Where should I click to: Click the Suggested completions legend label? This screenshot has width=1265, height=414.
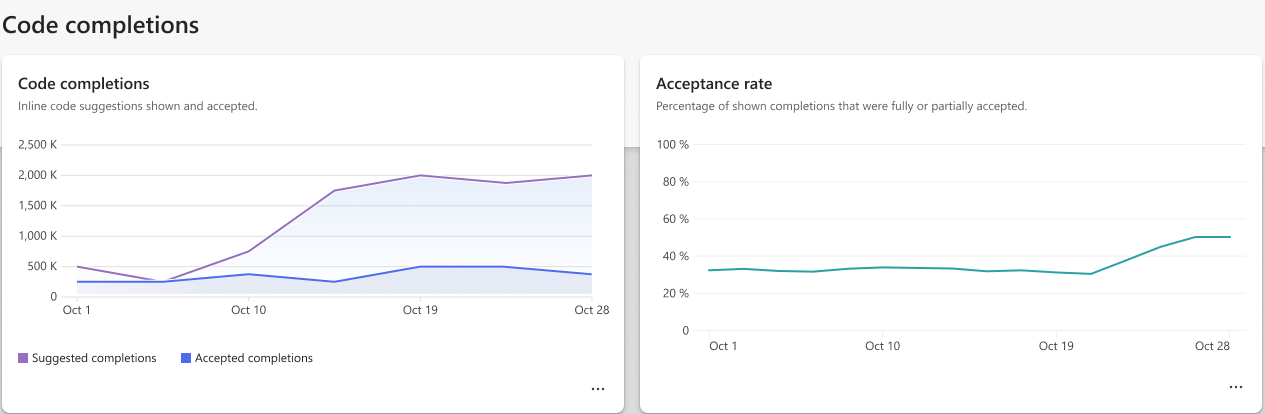(x=94, y=358)
